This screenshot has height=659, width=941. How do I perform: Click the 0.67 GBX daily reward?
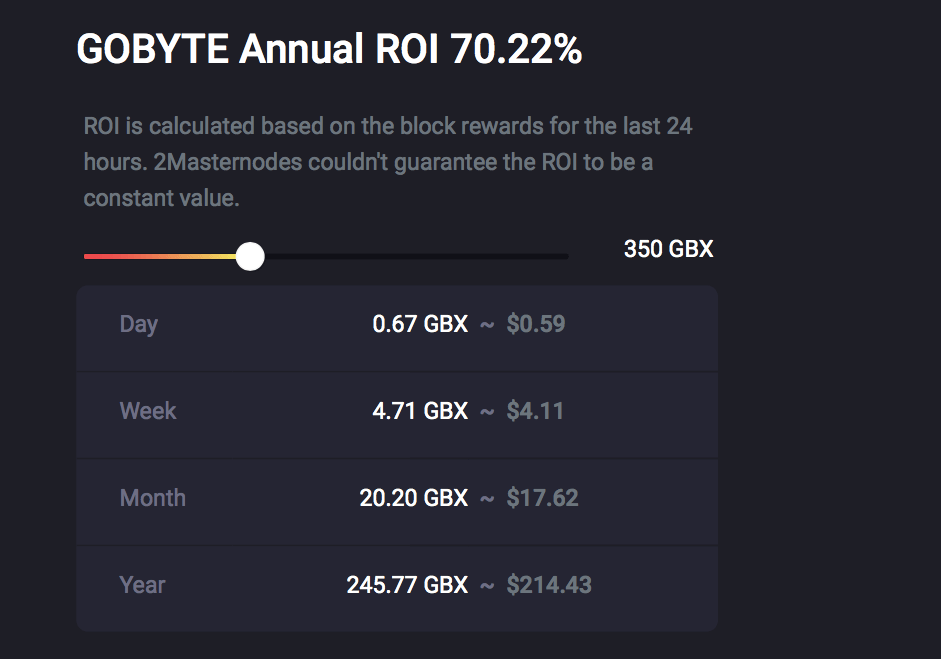click(420, 324)
